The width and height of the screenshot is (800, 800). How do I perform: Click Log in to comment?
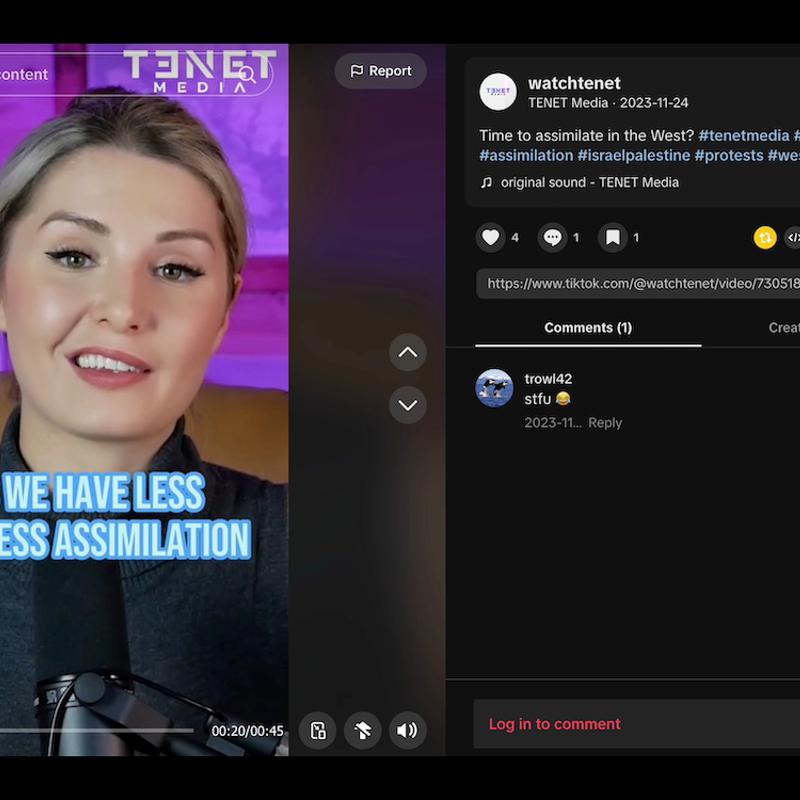pos(555,724)
